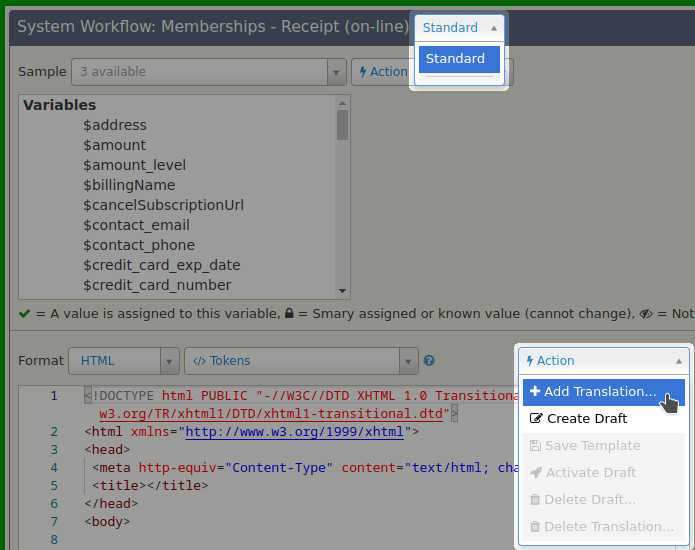Expand the Sample selector showing 3 available

[208, 72]
